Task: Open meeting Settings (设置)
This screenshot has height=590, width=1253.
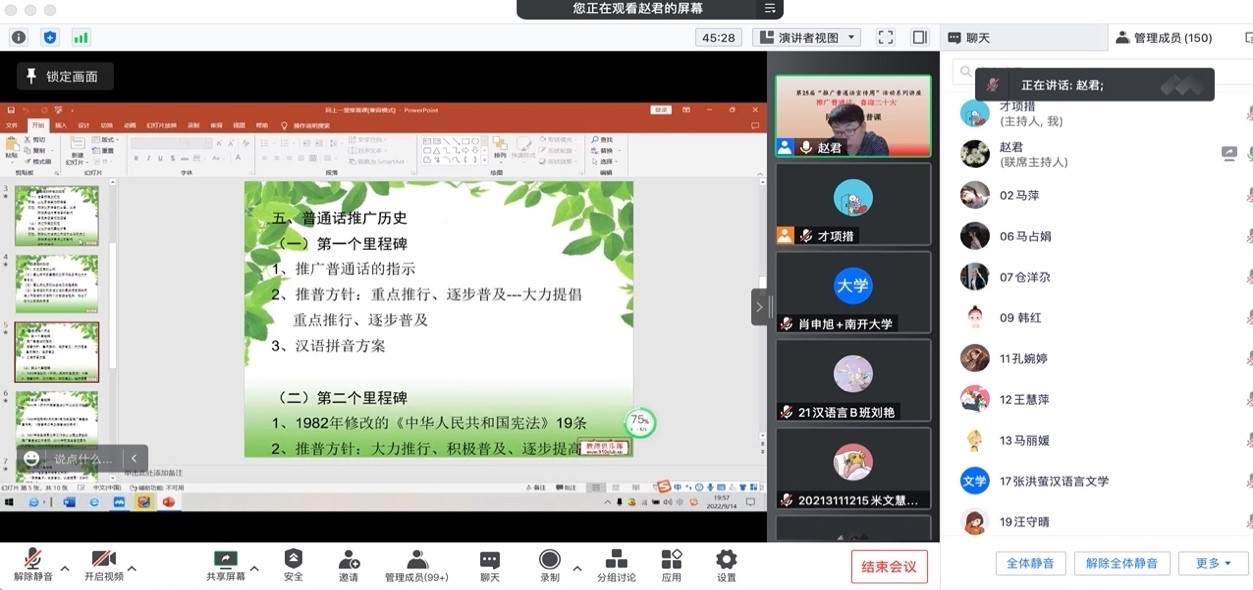Action: click(x=726, y=565)
